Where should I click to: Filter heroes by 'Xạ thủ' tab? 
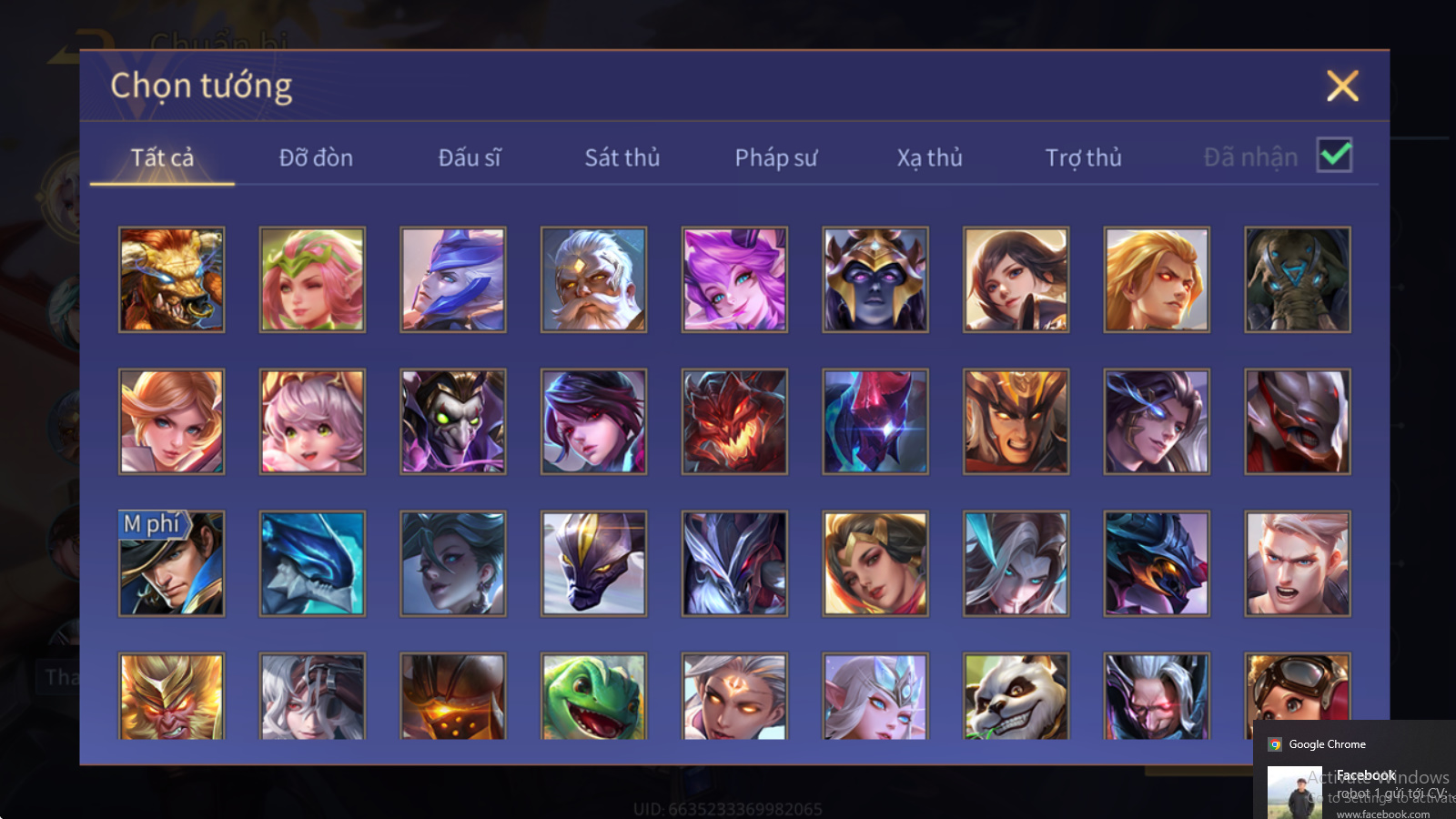(929, 157)
